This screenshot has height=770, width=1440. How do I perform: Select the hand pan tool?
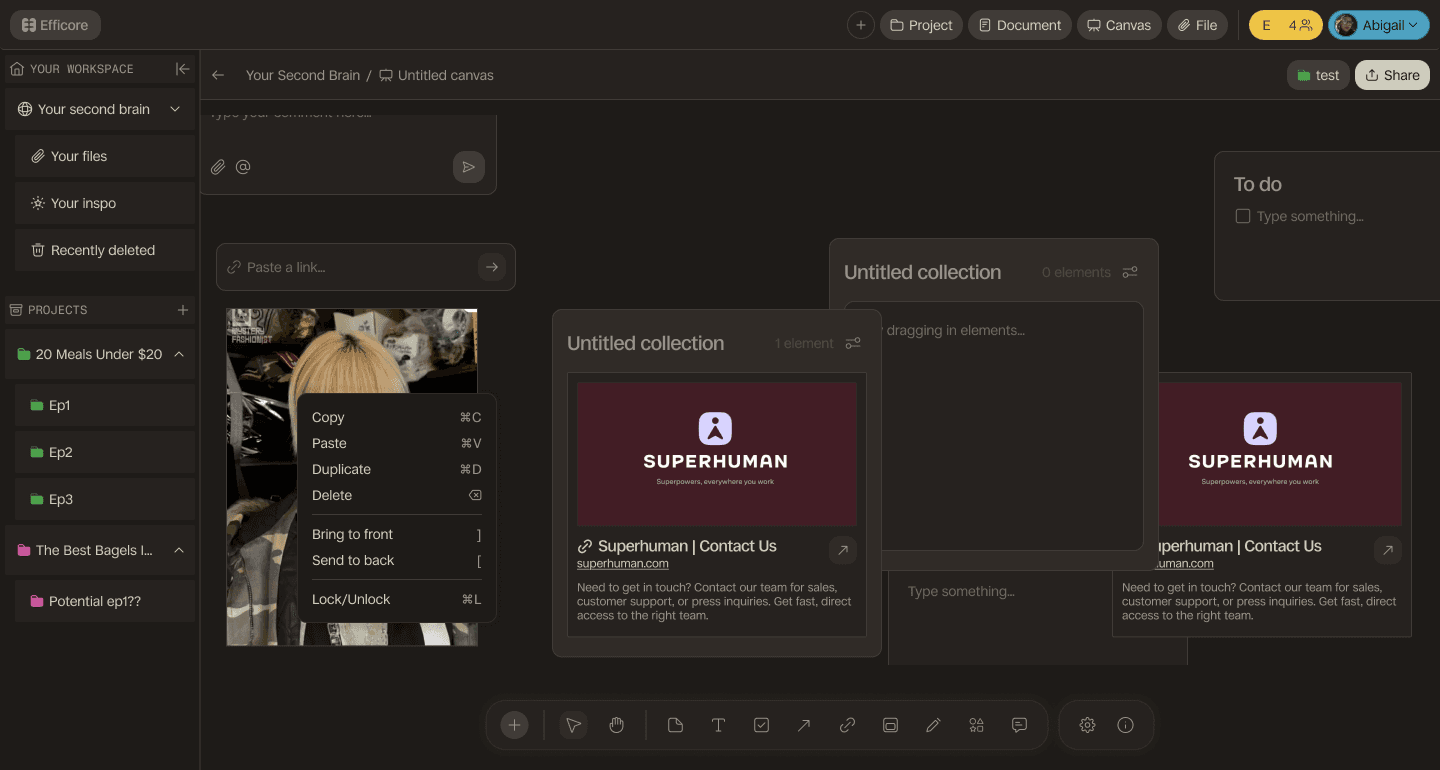click(617, 725)
